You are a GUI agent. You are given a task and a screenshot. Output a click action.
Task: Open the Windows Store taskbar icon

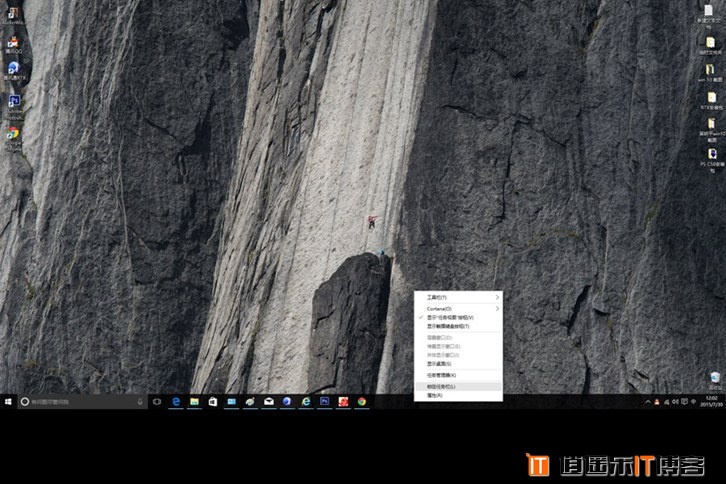[x=213, y=402]
